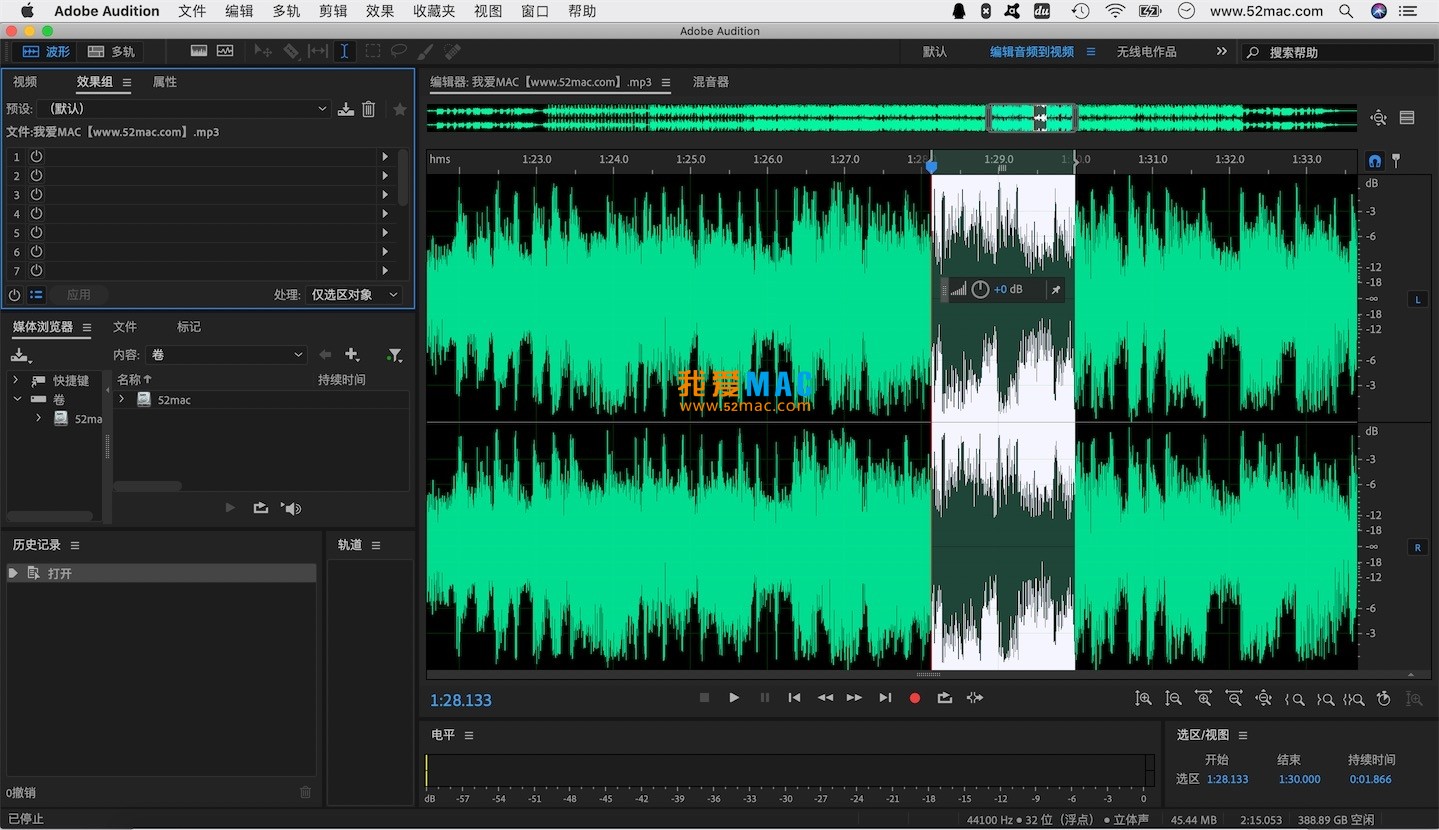1439x830 pixels.
Task: Click zoom in time icon
Action: (x=1204, y=699)
